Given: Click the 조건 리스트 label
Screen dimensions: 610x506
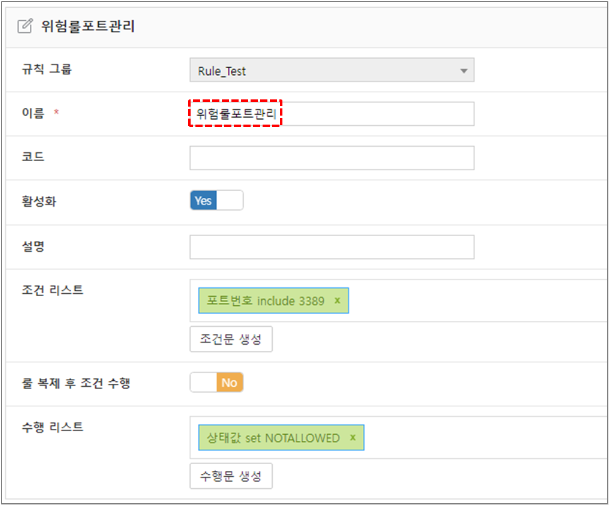Looking at the screenshot, I should pos(53,290).
